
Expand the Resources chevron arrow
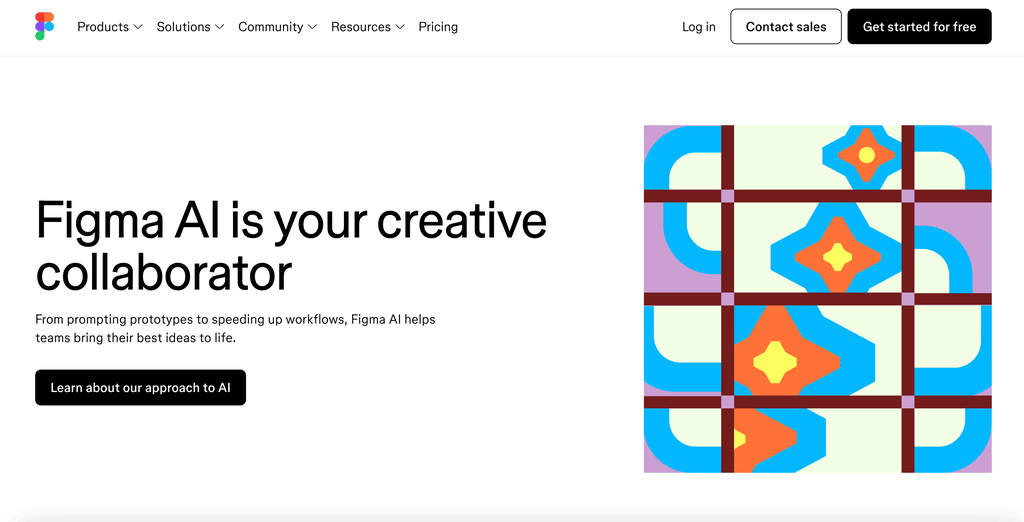tap(400, 27)
